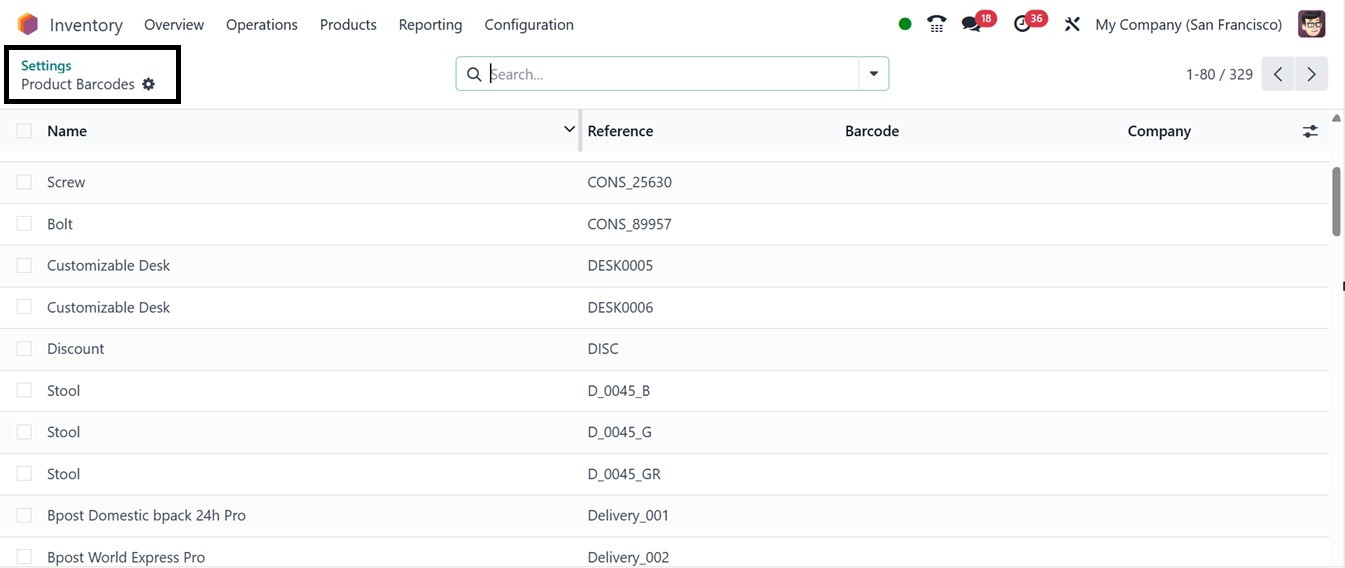The height and width of the screenshot is (568, 1345).
Task: Open the Configuration menu
Action: (x=529, y=24)
